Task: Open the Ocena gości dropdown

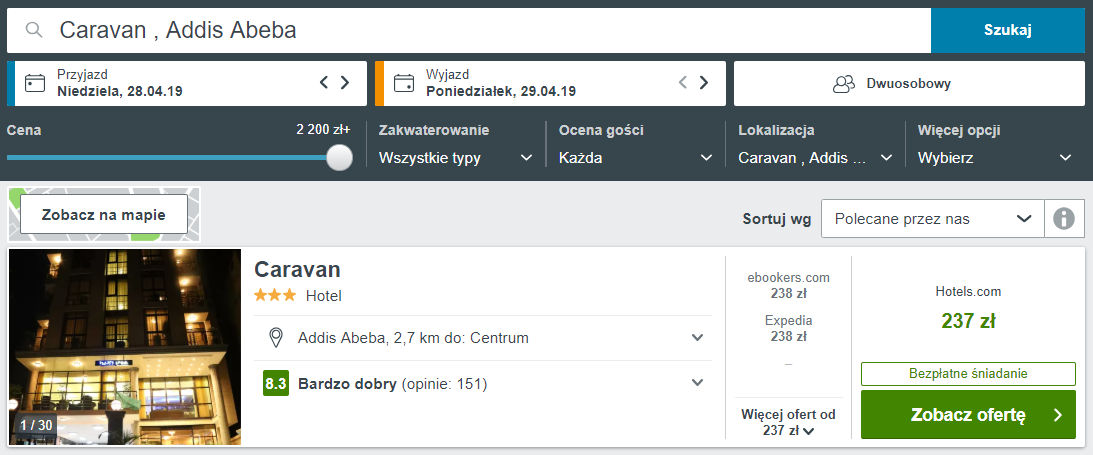Action: (x=636, y=158)
